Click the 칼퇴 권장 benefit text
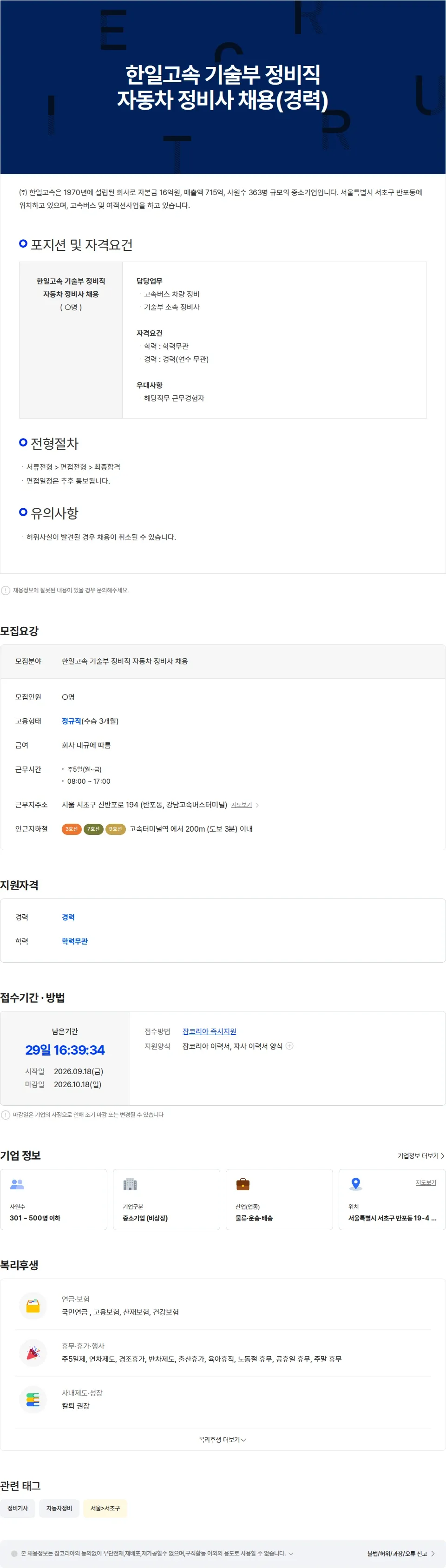This screenshot has width=446, height=1568. [x=75, y=1405]
